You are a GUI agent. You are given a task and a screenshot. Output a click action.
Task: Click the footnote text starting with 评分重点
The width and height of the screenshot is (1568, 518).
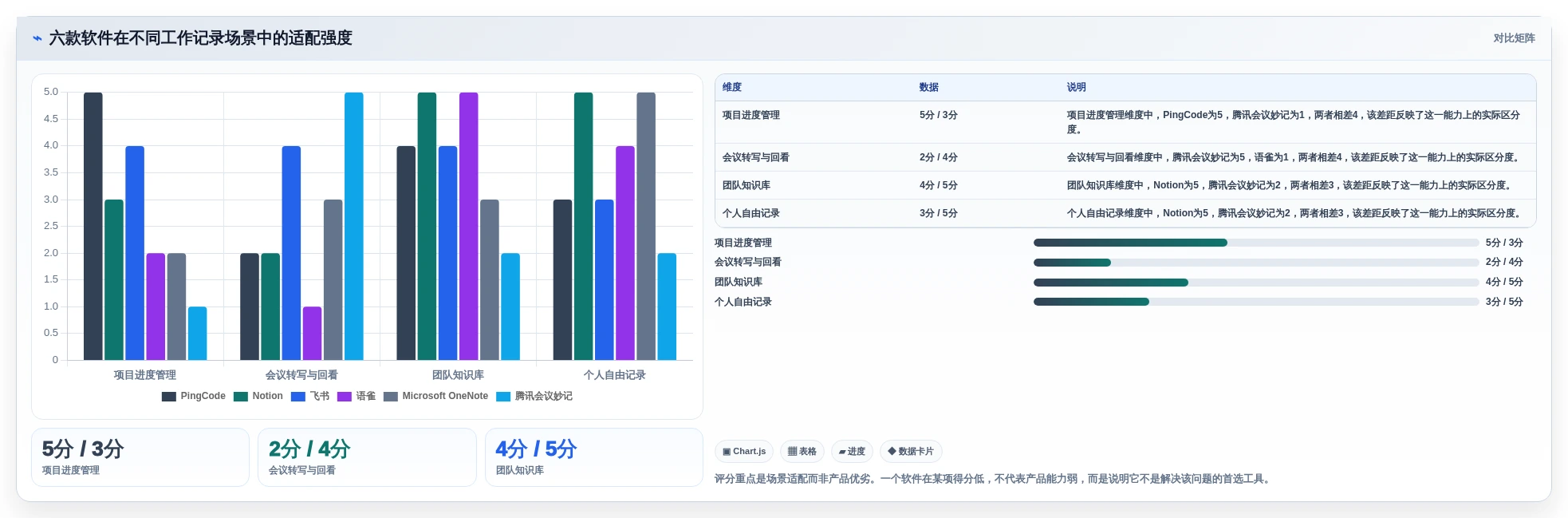994,479
